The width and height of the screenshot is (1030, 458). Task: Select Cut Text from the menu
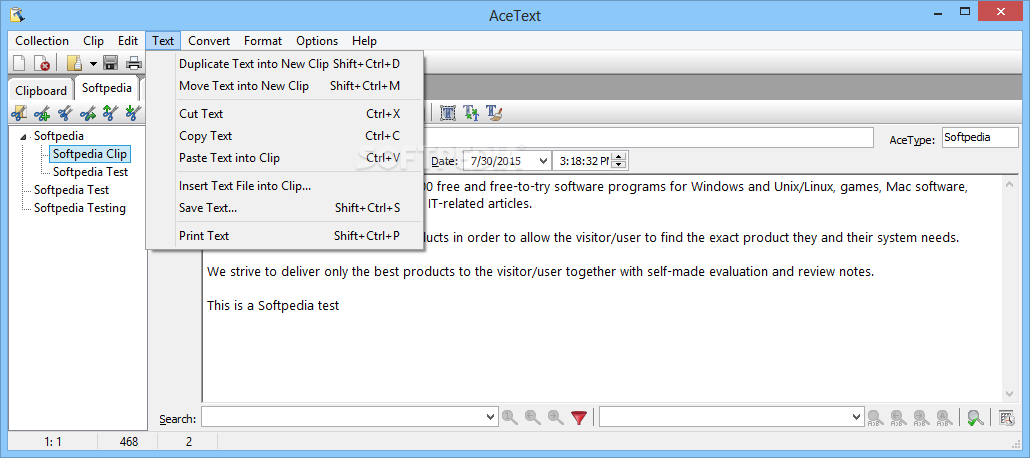(285, 114)
